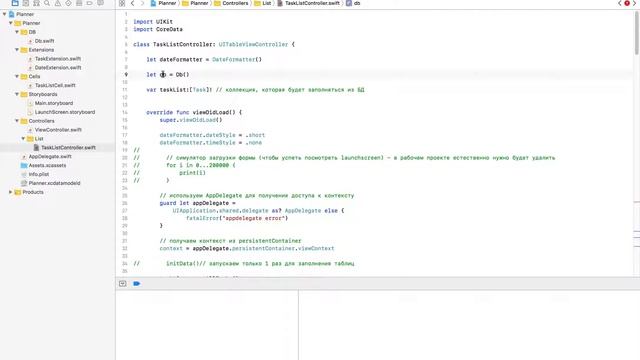Collapse the Extensions folder

point(17,50)
